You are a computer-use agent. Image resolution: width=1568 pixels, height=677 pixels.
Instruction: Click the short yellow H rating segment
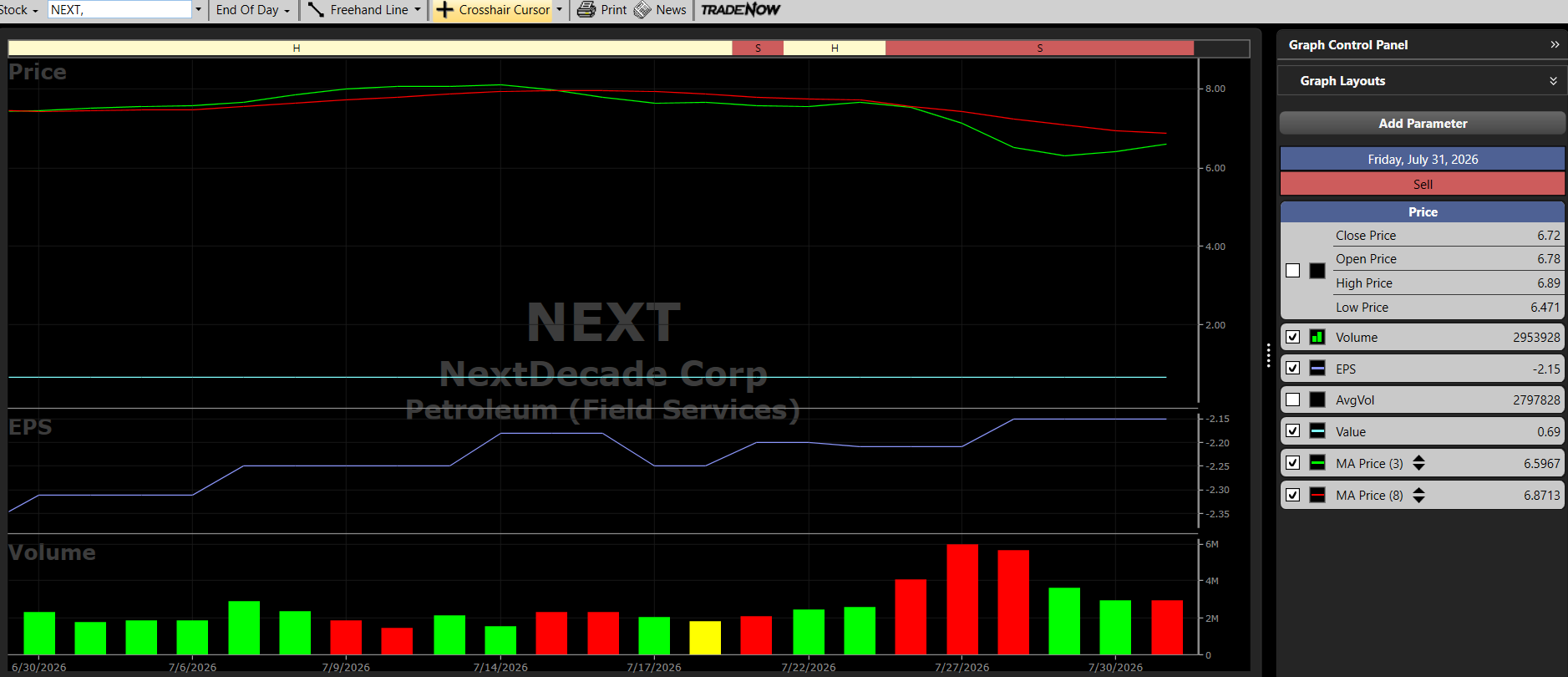click(x=835, y=48)
